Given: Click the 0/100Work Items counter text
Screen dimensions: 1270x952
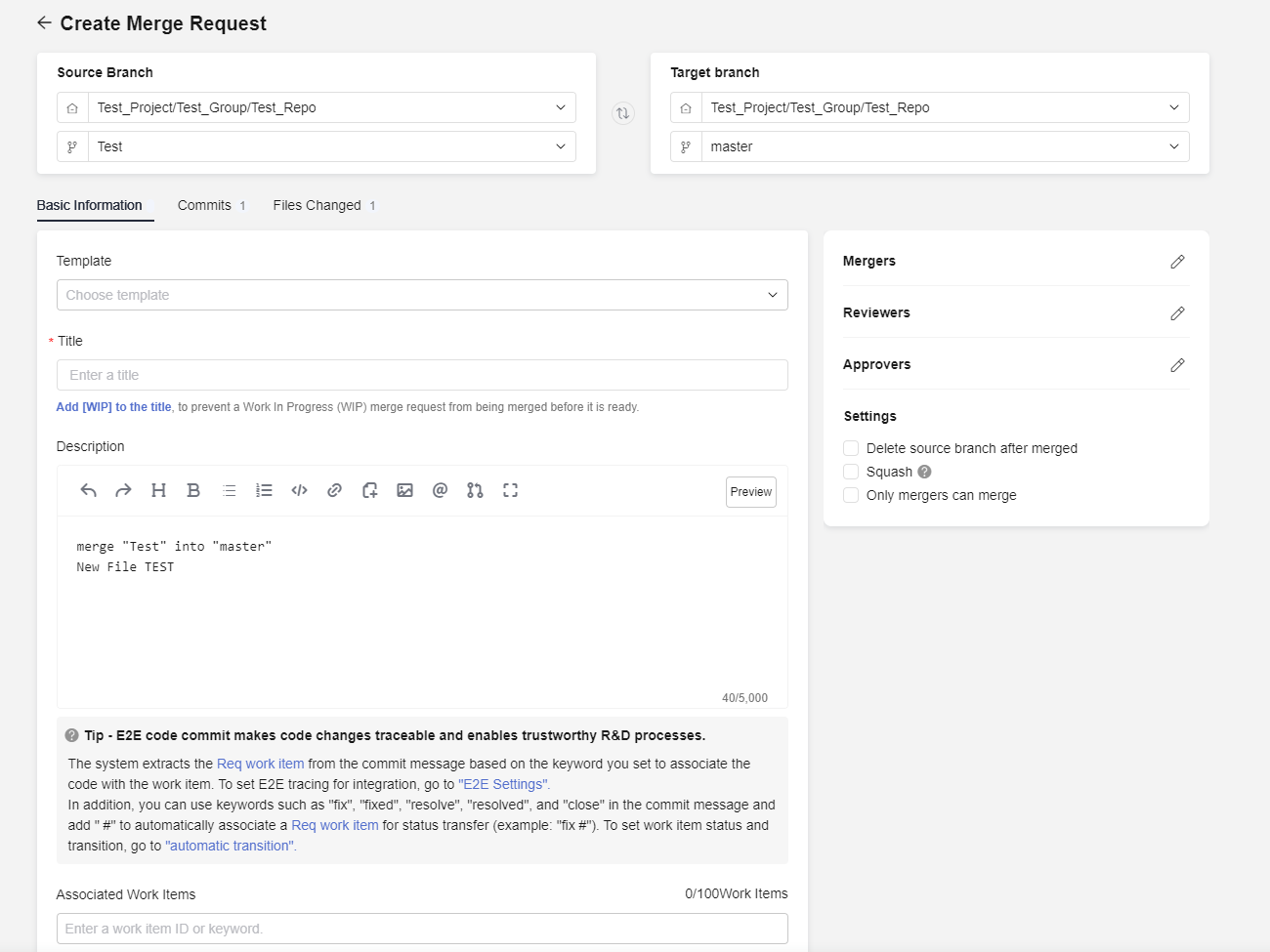Looking at the screenshot, I should click(737, 893).
